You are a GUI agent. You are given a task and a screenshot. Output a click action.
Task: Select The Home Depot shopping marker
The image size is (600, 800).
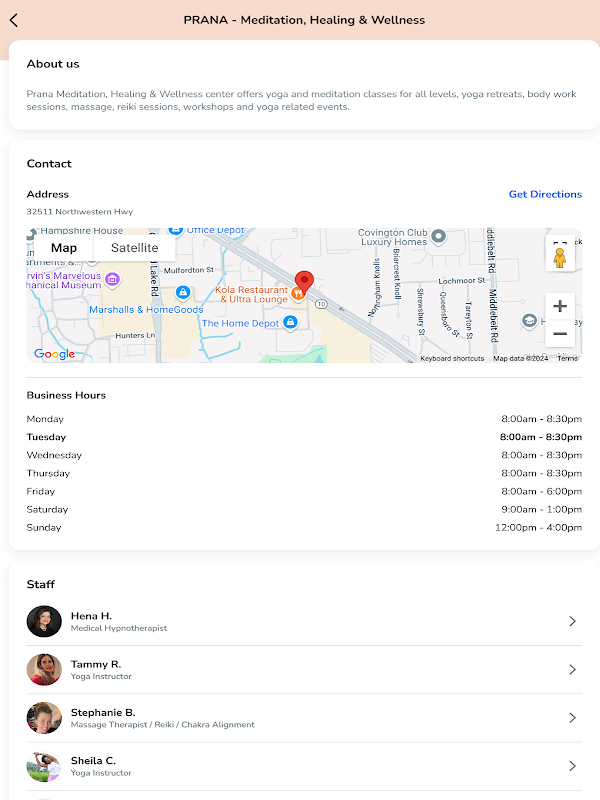tap(290, 322)
